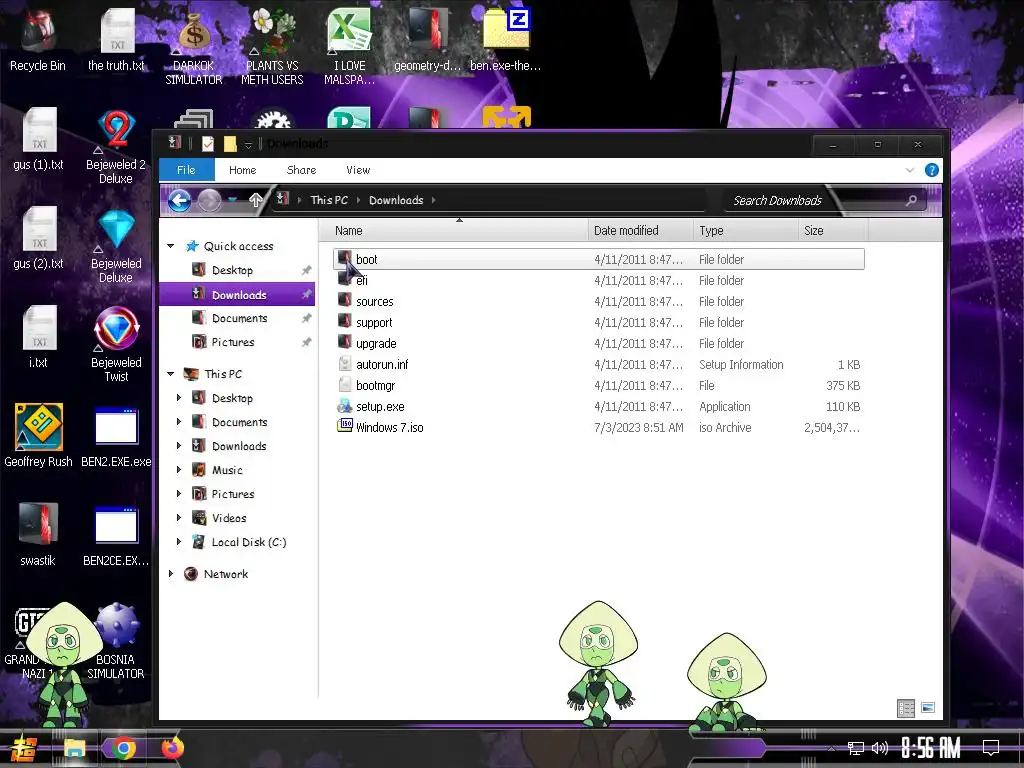
Task: Expand Local Disk (C:) node
Action: click(x=179, y=541)
